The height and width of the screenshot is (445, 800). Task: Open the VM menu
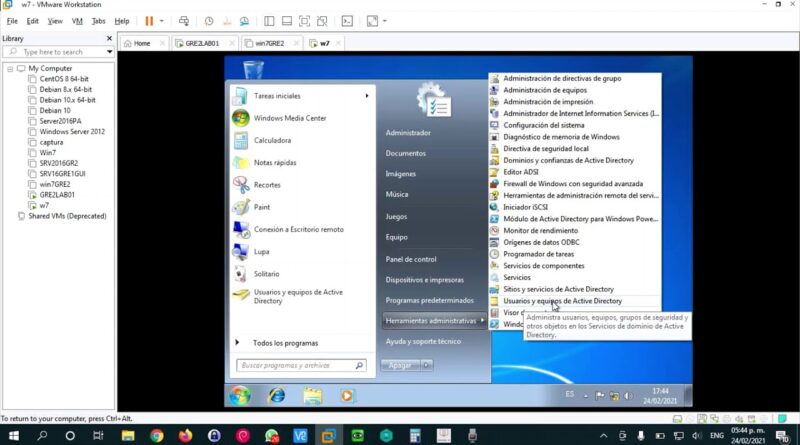[x=77, y=21]
